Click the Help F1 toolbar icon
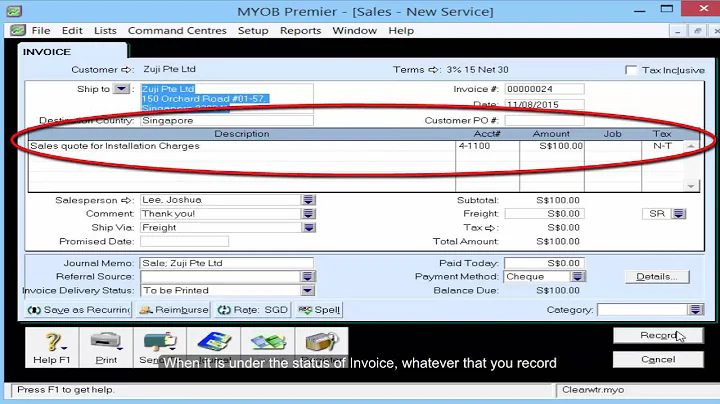 (x=52, y=348)
